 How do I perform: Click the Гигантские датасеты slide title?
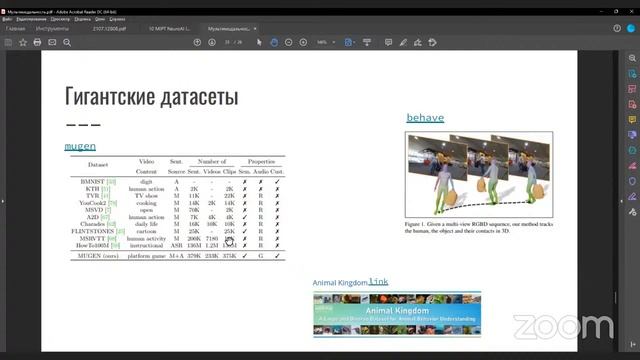(151, 96)
